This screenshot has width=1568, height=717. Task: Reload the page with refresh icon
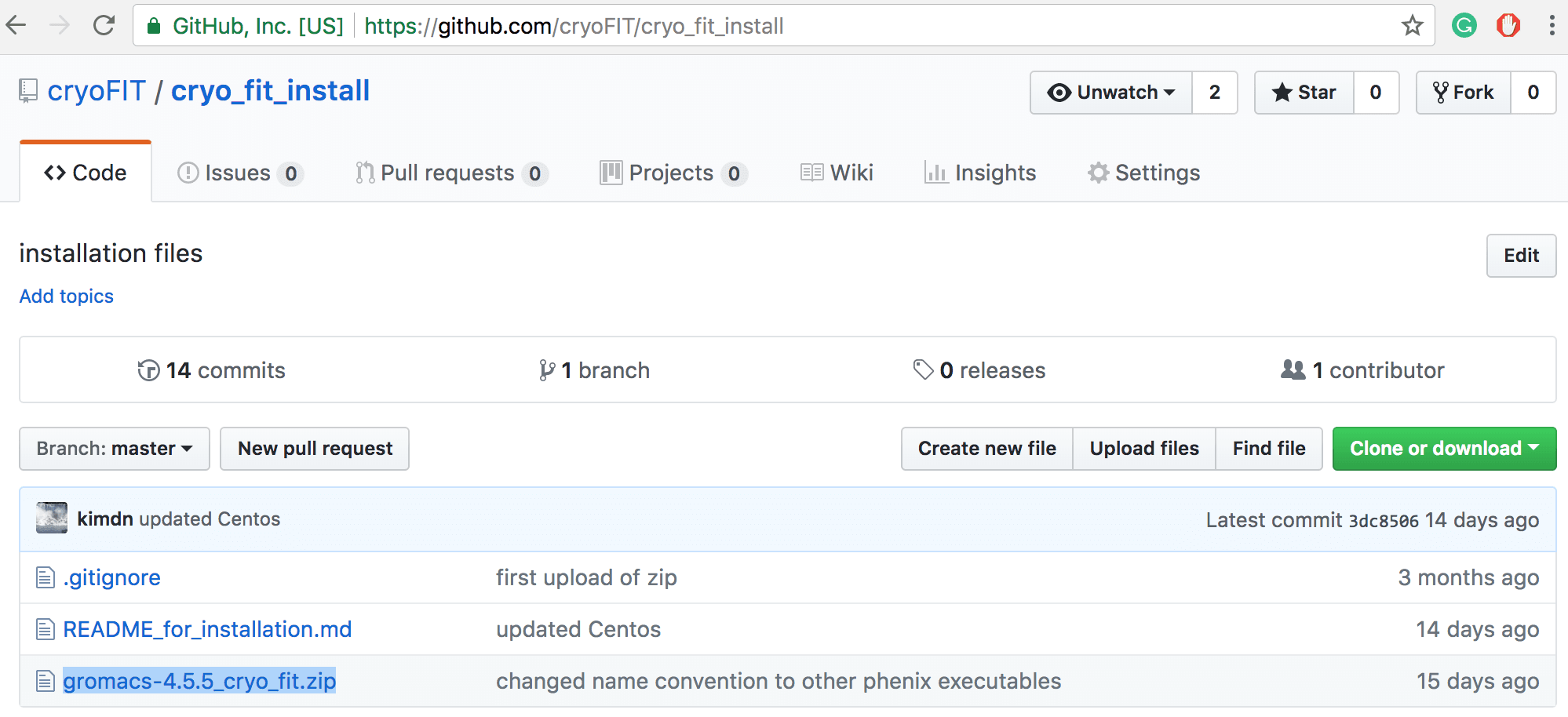tap(104, 26)
